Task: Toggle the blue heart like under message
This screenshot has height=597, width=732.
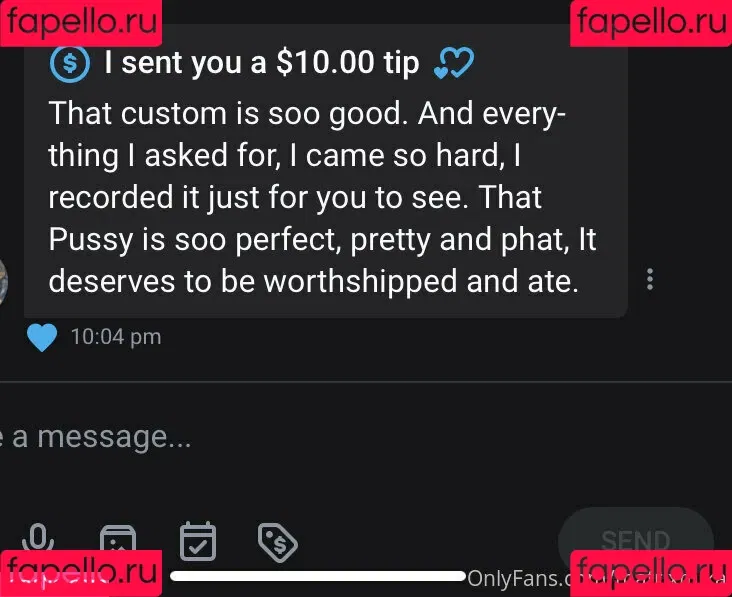Action: pyautogui.click(x=42, y=337)
